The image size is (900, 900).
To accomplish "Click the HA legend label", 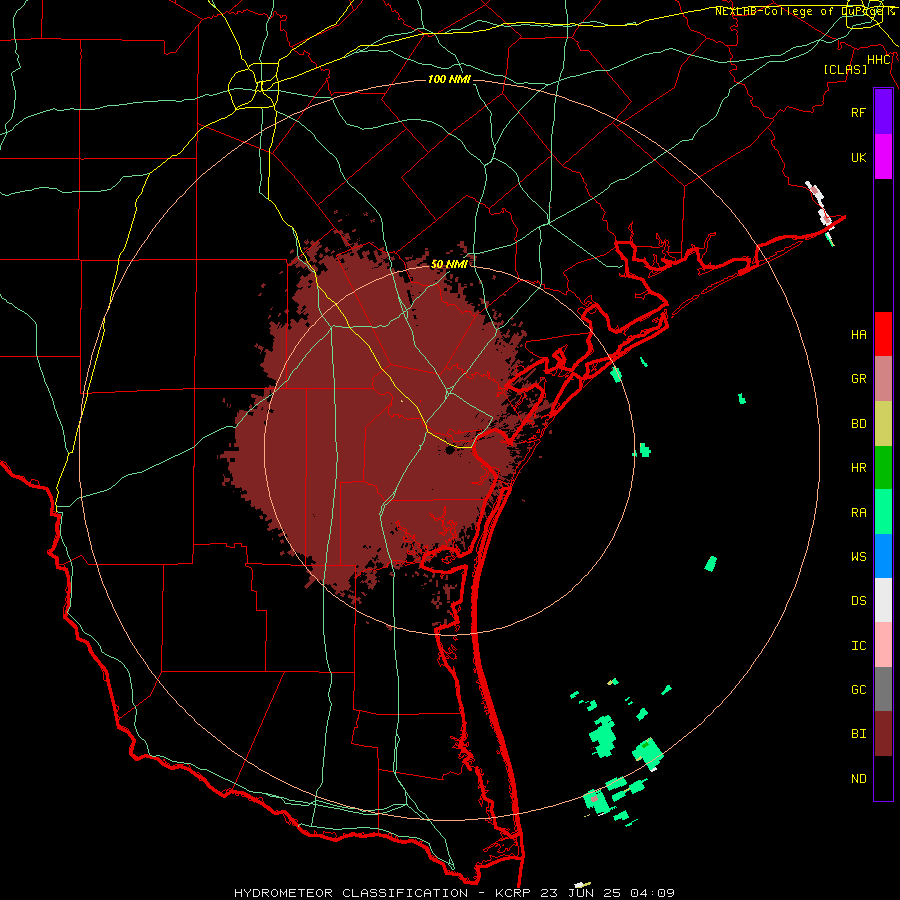I will (858, 334).
